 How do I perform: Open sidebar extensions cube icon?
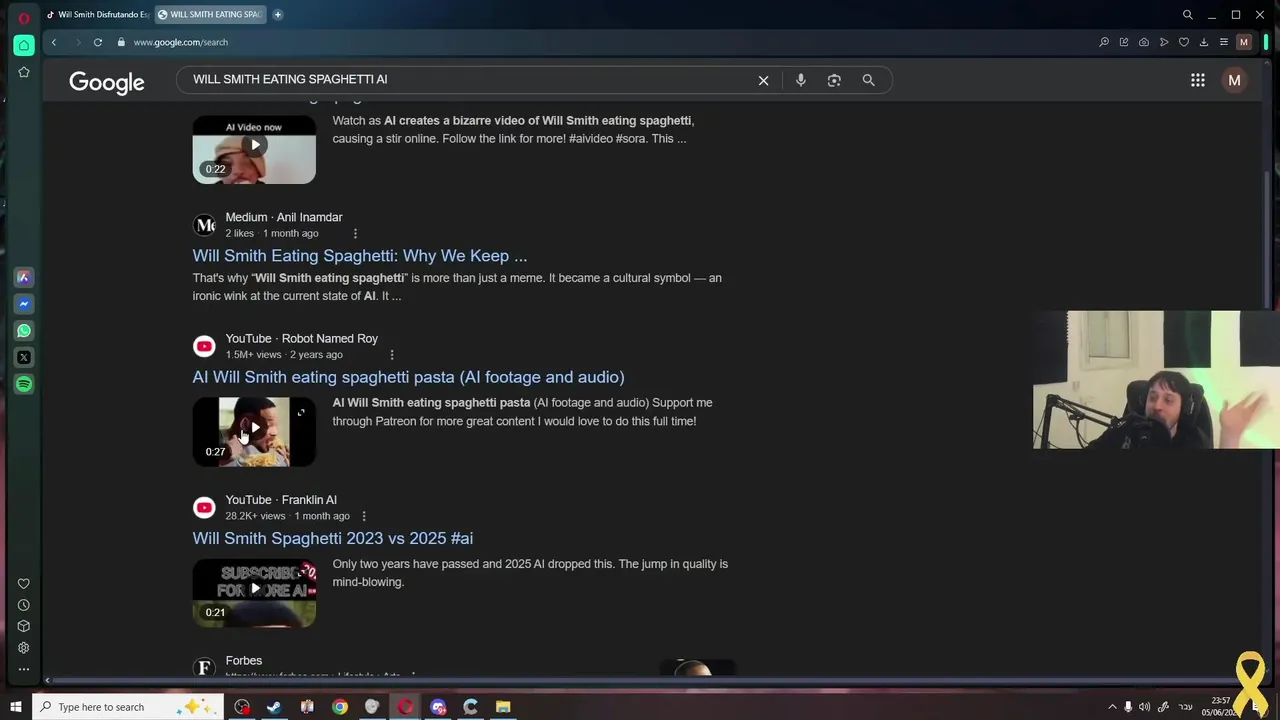click(x=24, y=626)
